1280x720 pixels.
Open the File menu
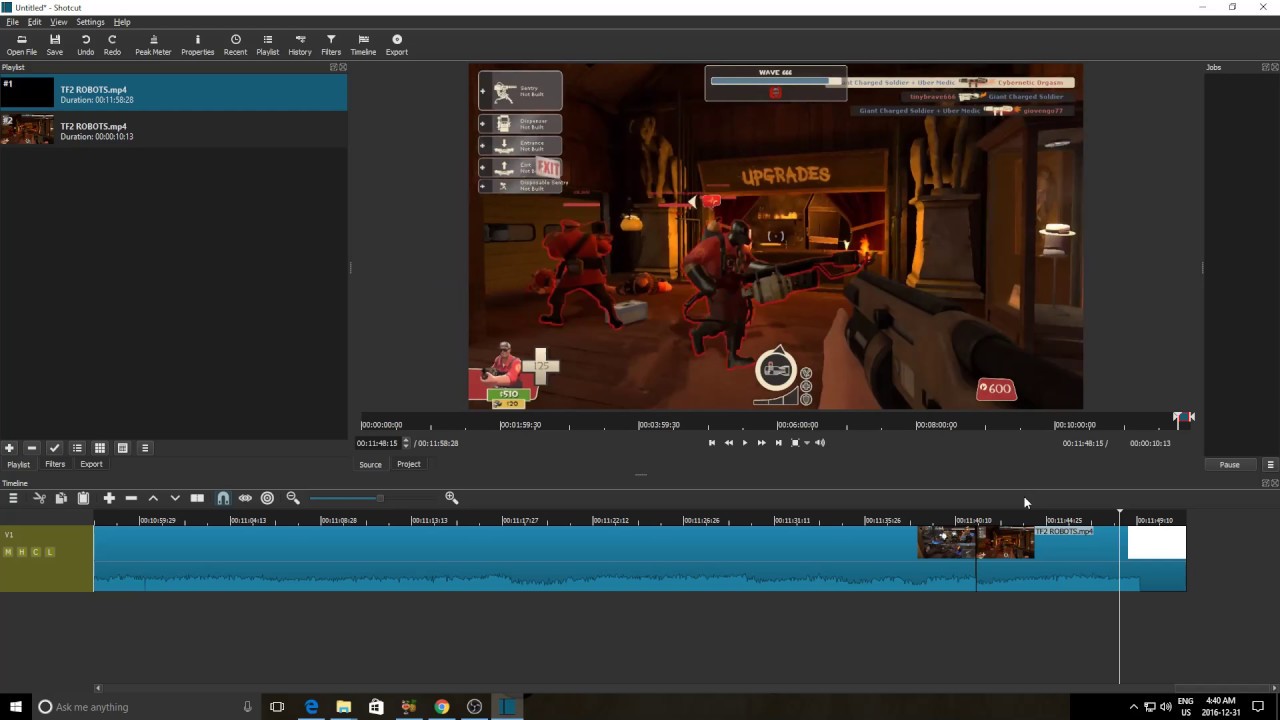[x=13, y=22]
